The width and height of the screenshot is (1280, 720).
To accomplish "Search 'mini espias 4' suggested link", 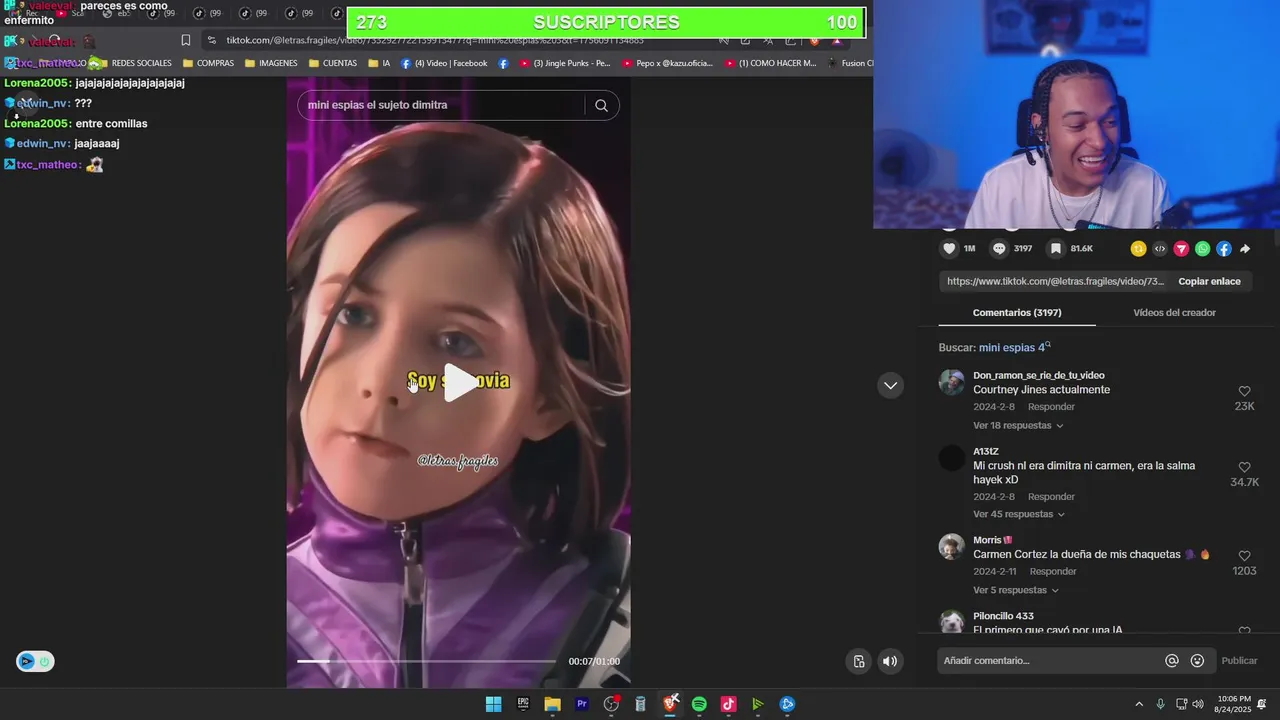I will [1014, 348].
